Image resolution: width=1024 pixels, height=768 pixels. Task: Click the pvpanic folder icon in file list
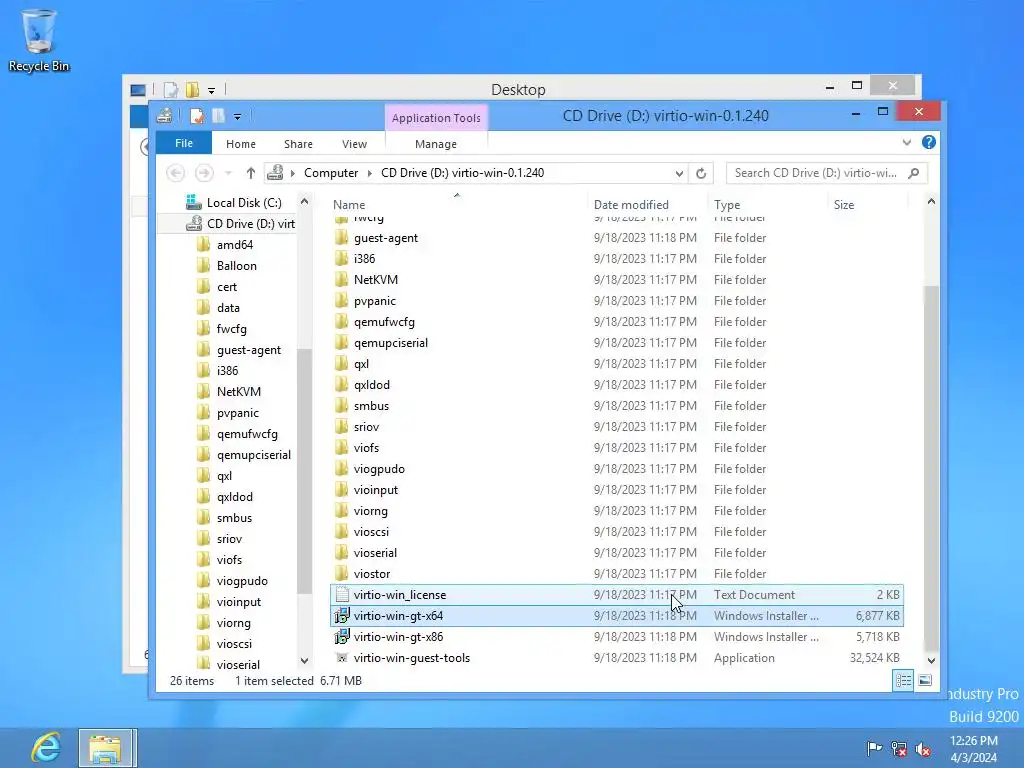click(341, 300)
